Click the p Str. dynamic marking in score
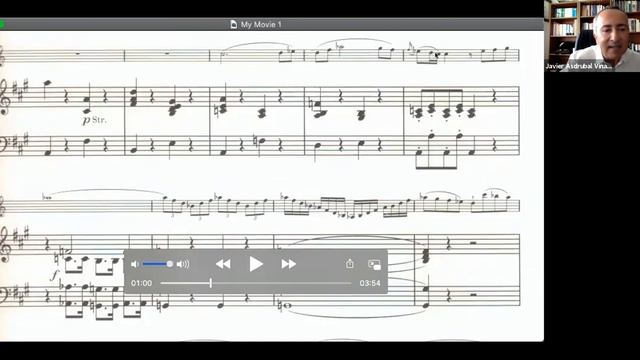 pos(94,120)
